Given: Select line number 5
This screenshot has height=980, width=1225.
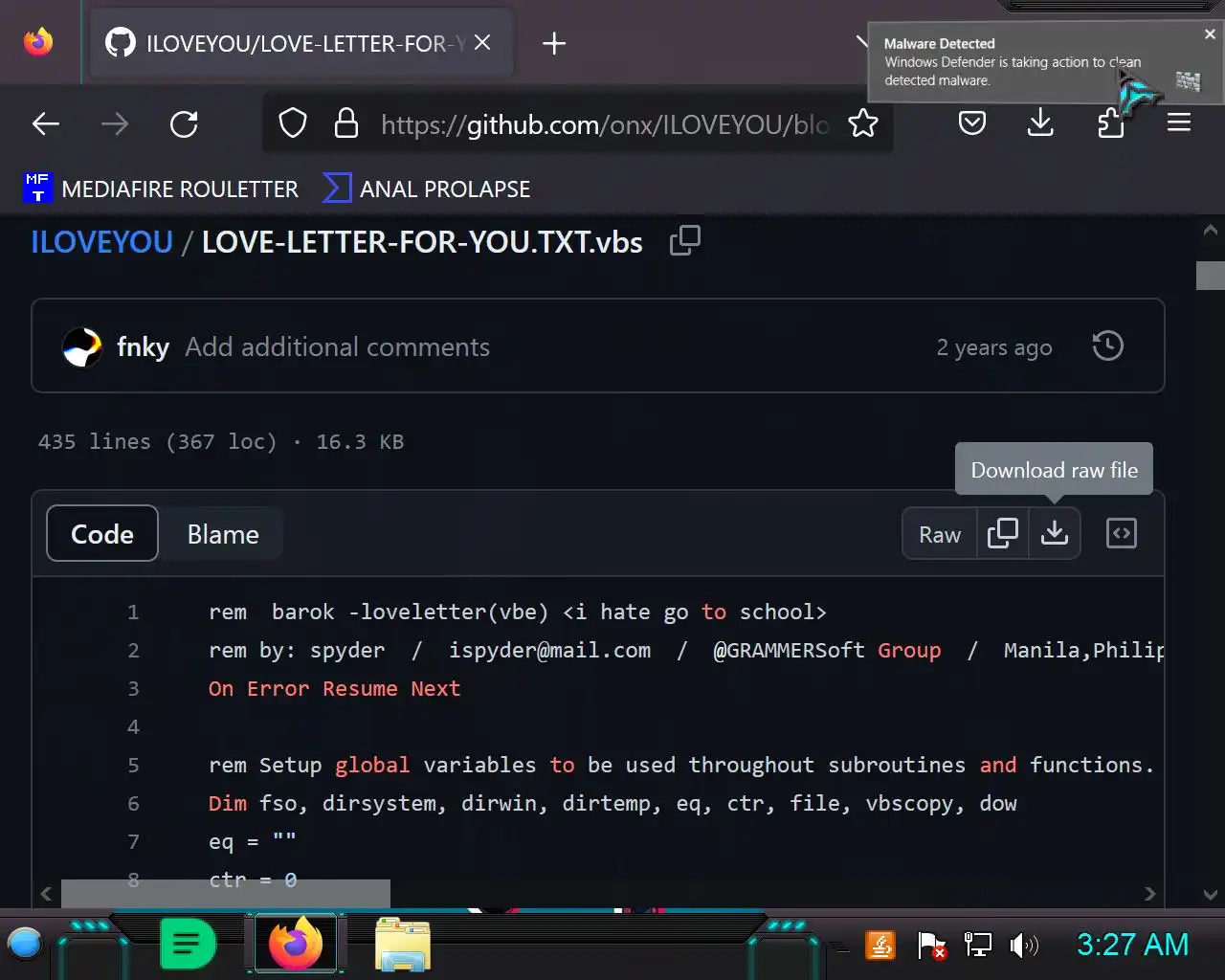Looking at the screenshot, I should [x=133, y=766].
